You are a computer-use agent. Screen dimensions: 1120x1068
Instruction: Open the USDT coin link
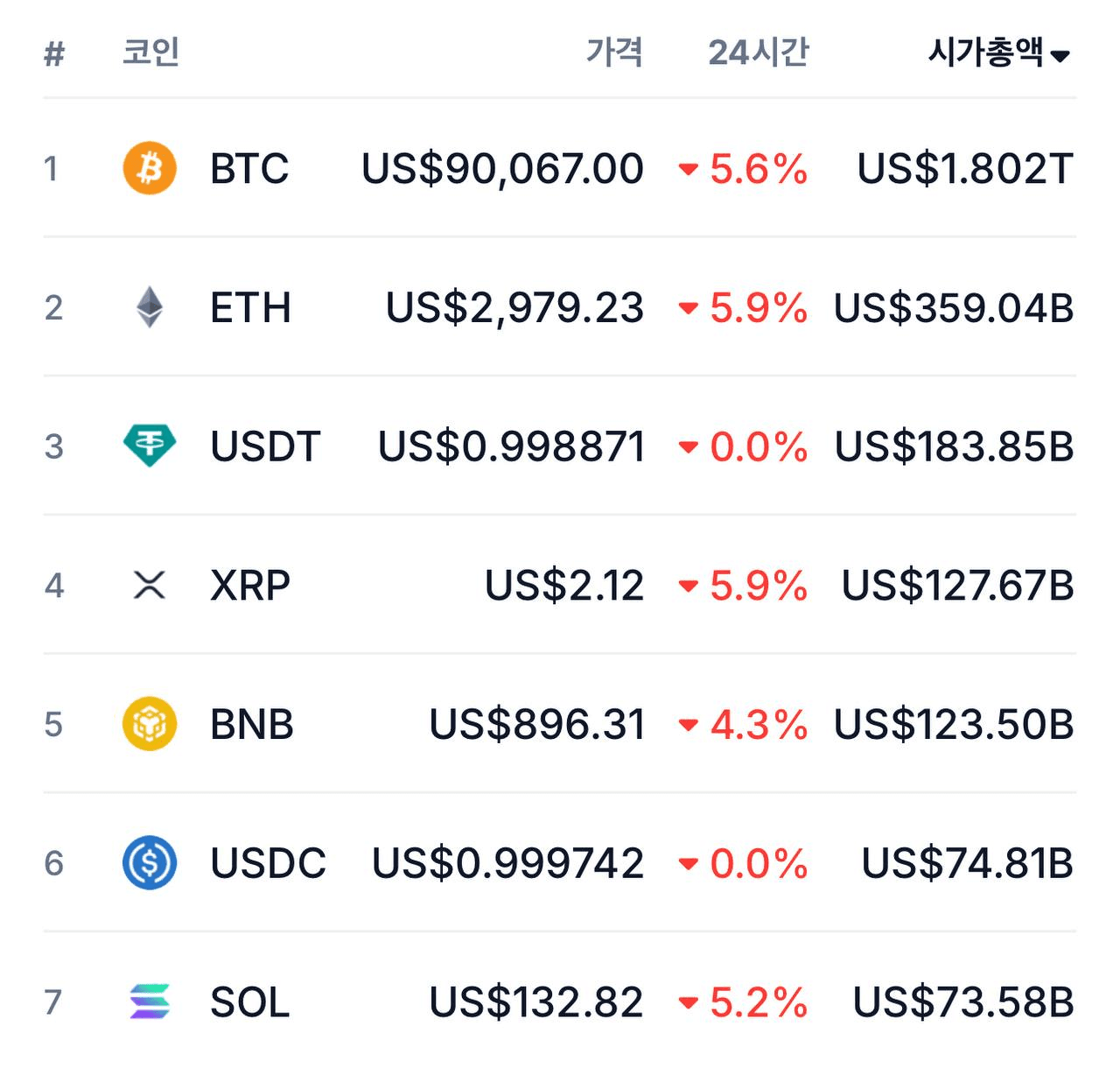265,446
